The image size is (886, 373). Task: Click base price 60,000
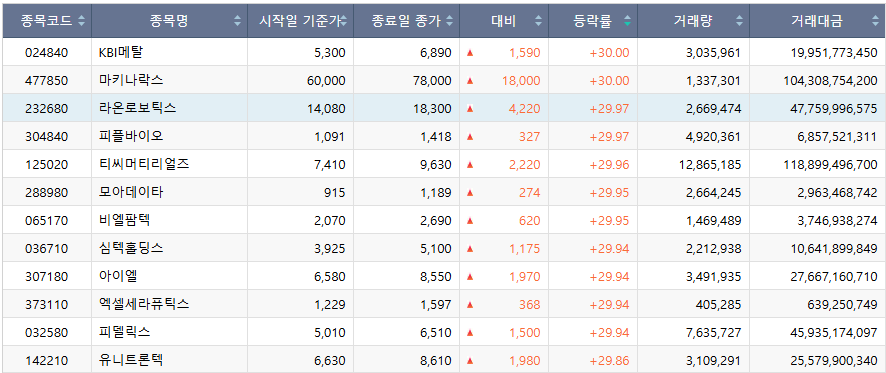[326, 81]
